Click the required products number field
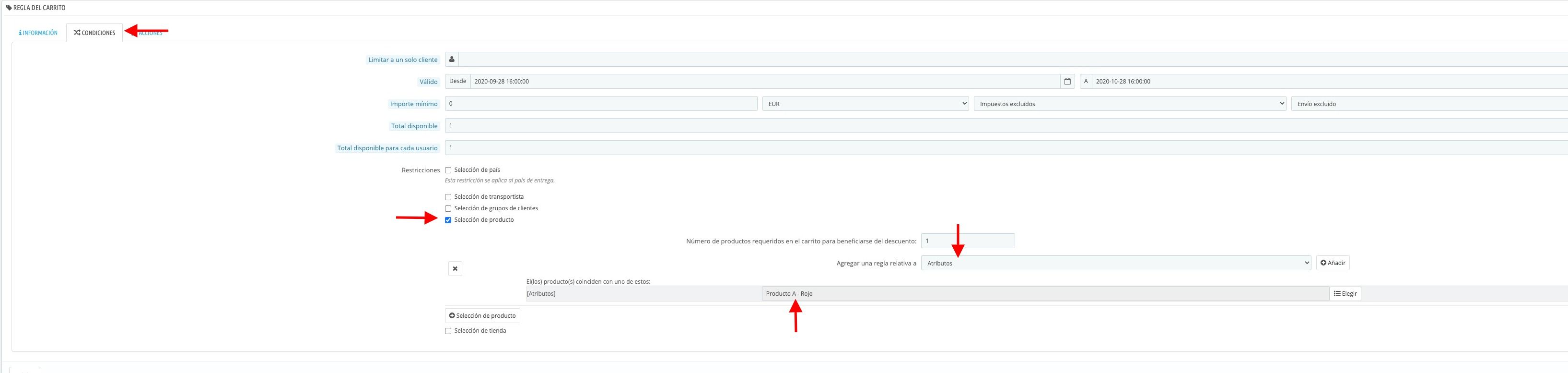 [x=968, y=241]
